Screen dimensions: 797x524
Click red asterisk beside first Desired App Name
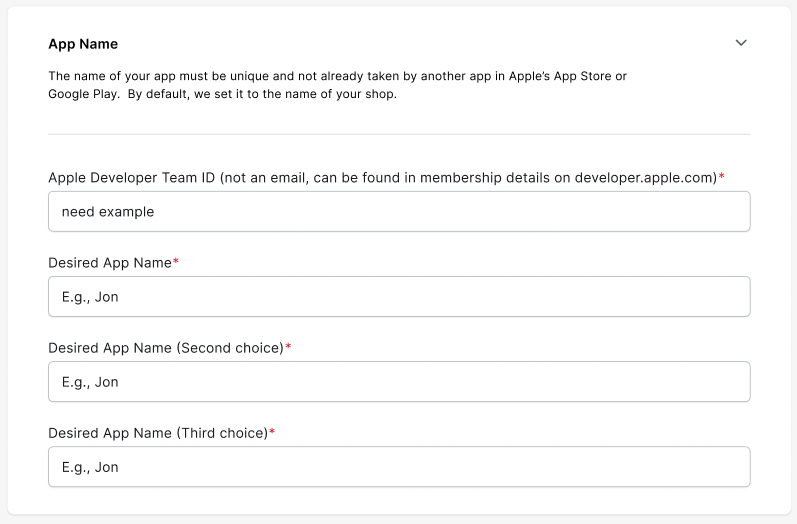[x=176, y=263]
